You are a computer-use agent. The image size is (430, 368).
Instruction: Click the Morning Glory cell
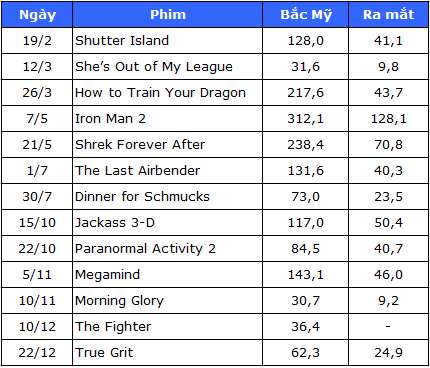pyautogui.click(x=168, y=301)
